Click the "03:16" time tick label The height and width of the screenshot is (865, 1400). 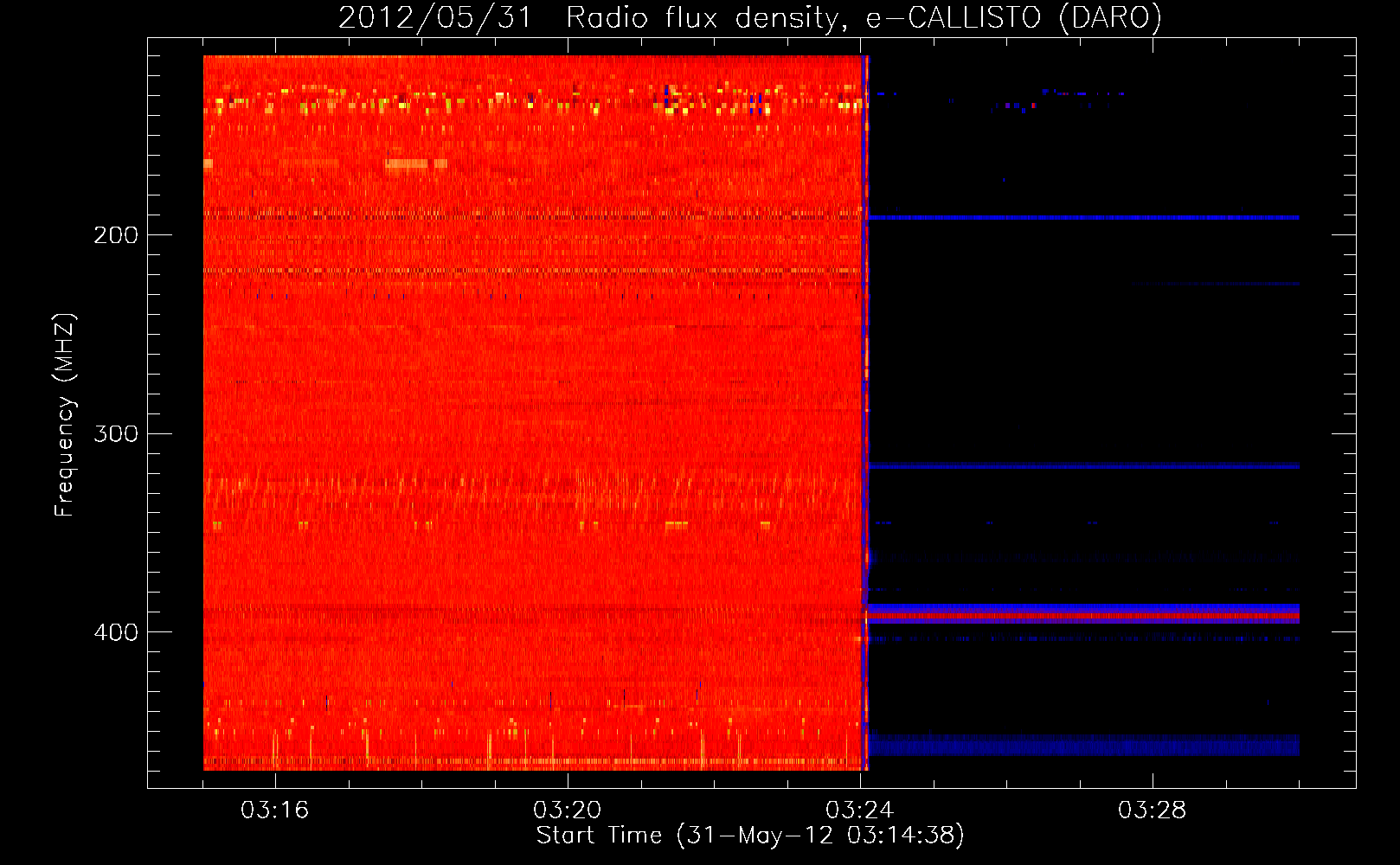tap(275, 810)
